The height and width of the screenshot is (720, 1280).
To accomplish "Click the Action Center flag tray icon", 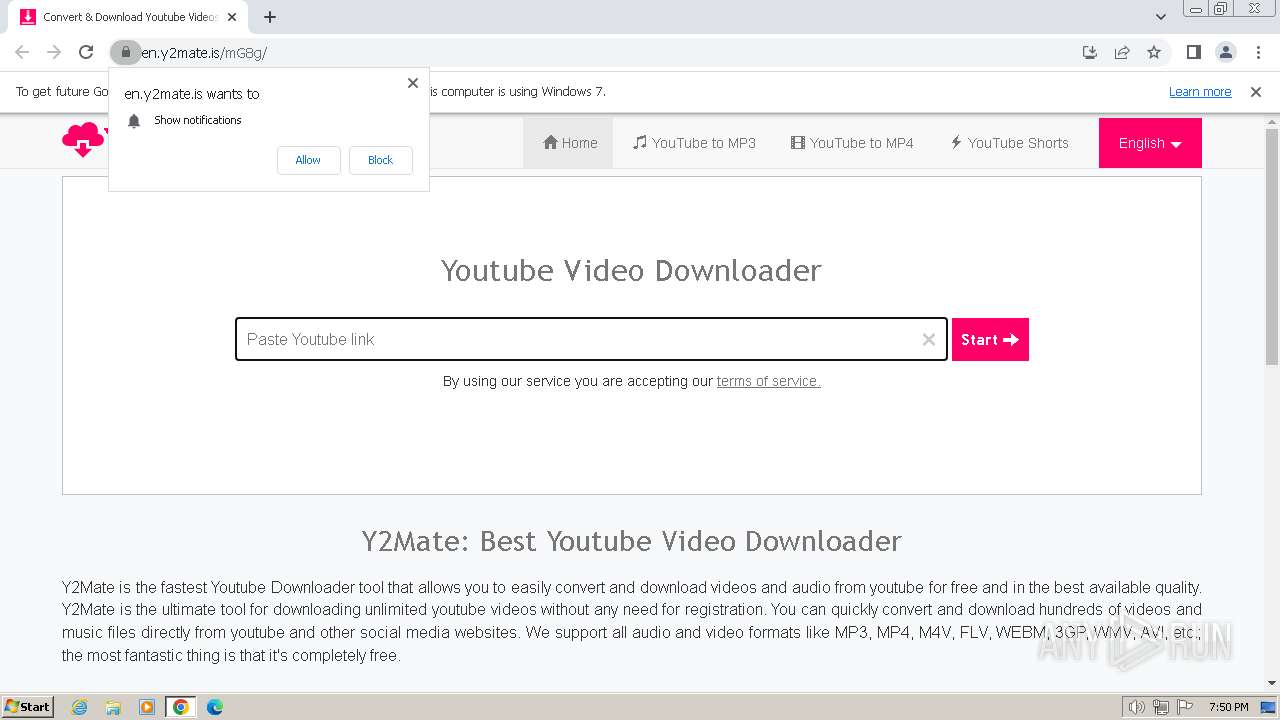I will [x=1185, y=707].
